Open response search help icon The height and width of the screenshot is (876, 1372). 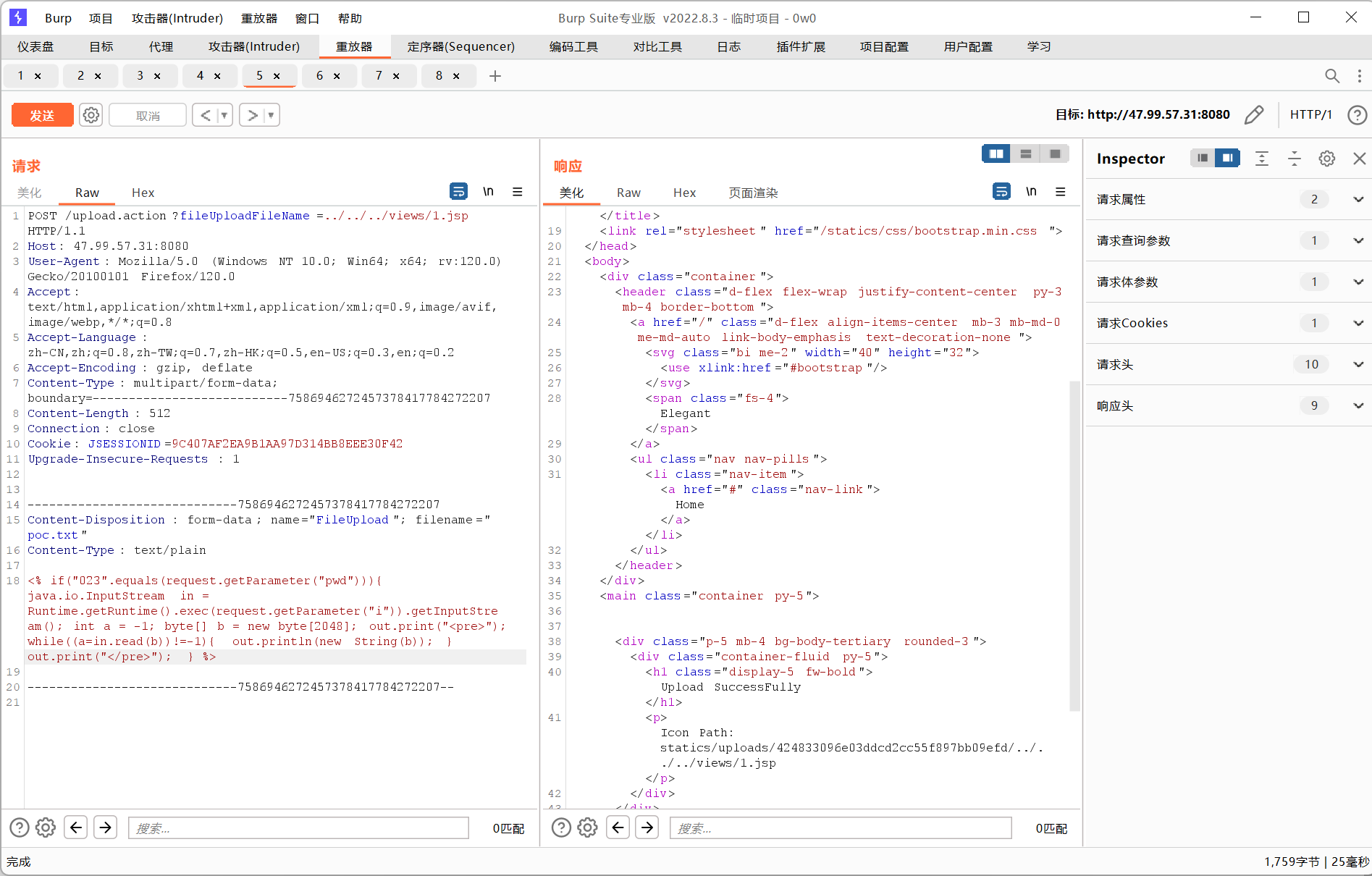point(561,827)
